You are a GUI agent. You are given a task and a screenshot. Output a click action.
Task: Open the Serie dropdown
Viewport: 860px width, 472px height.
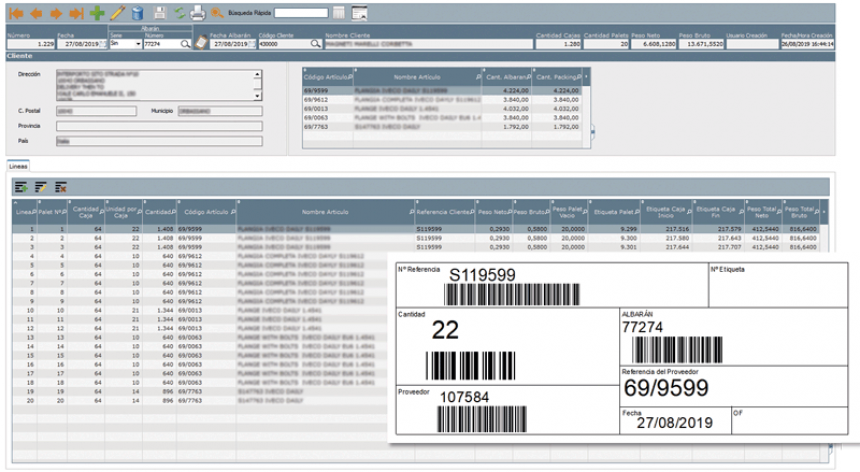(137, 44)
